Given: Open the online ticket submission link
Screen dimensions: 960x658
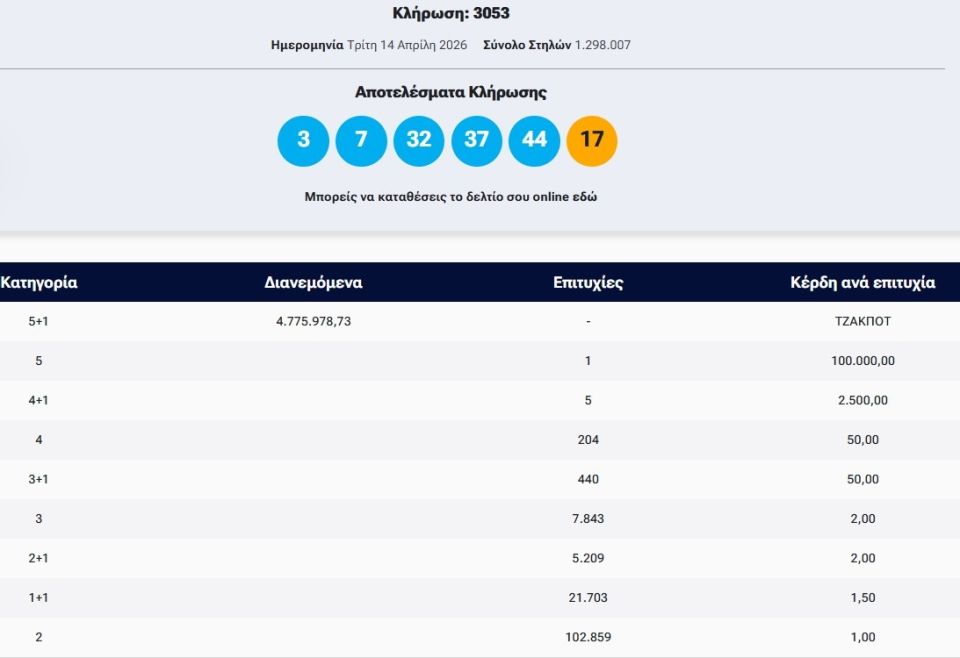Looking at the screenshot, I should [450, 197].
